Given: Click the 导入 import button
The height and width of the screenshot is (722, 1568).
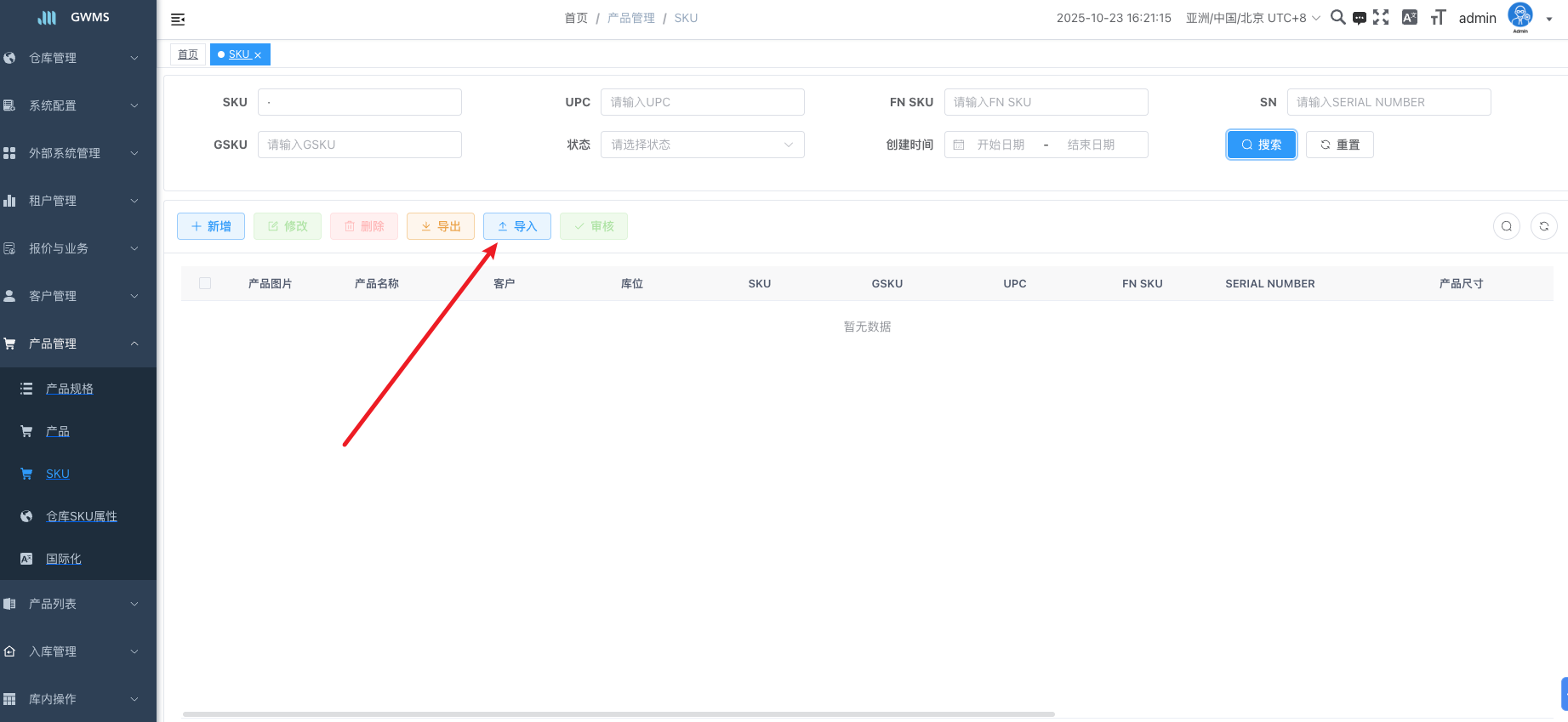Looking at the screenshot, I should click(517, 226).
